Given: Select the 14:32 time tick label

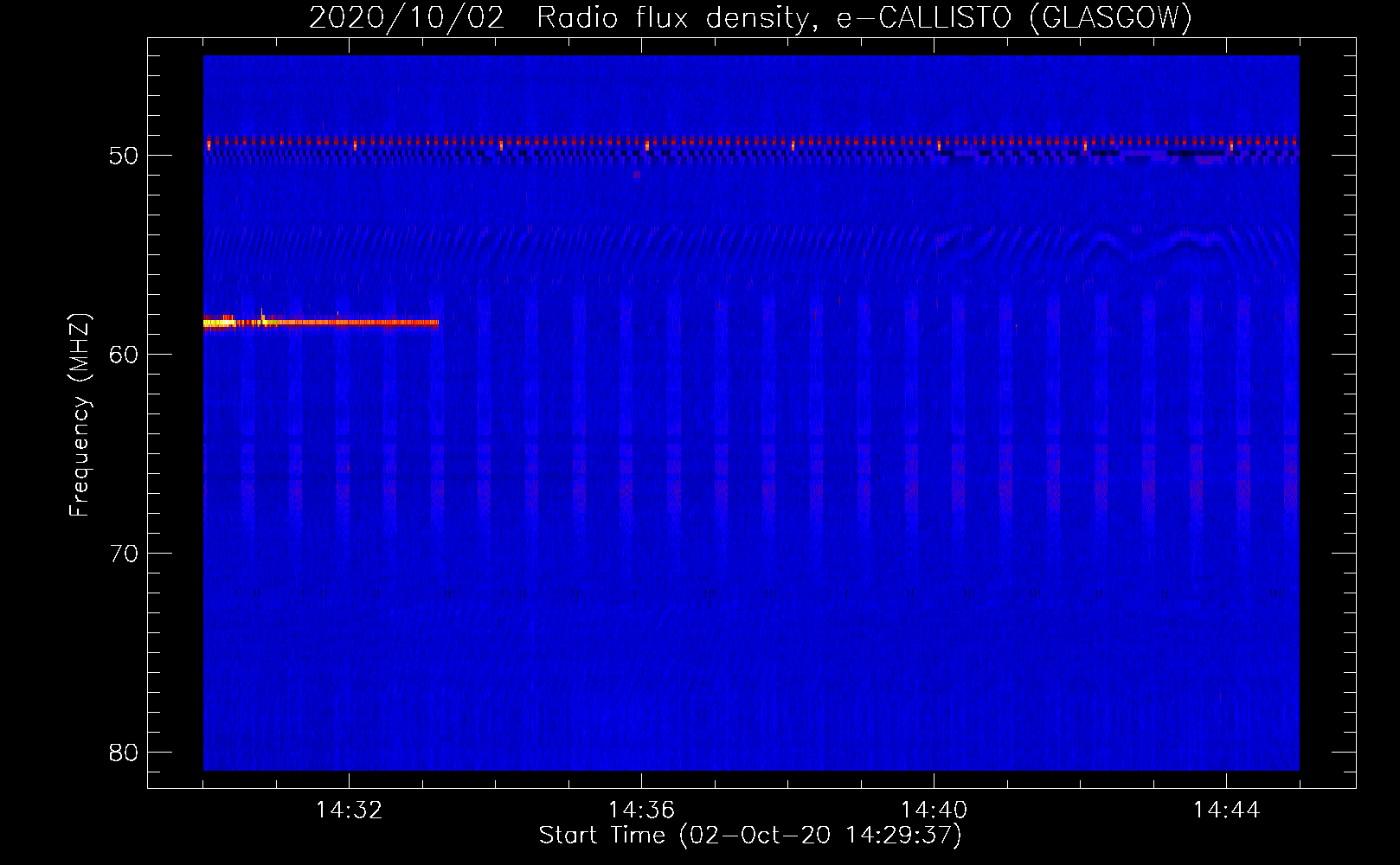Looking at the screenshot, I should pyautogui.click(x=349, y=811).
